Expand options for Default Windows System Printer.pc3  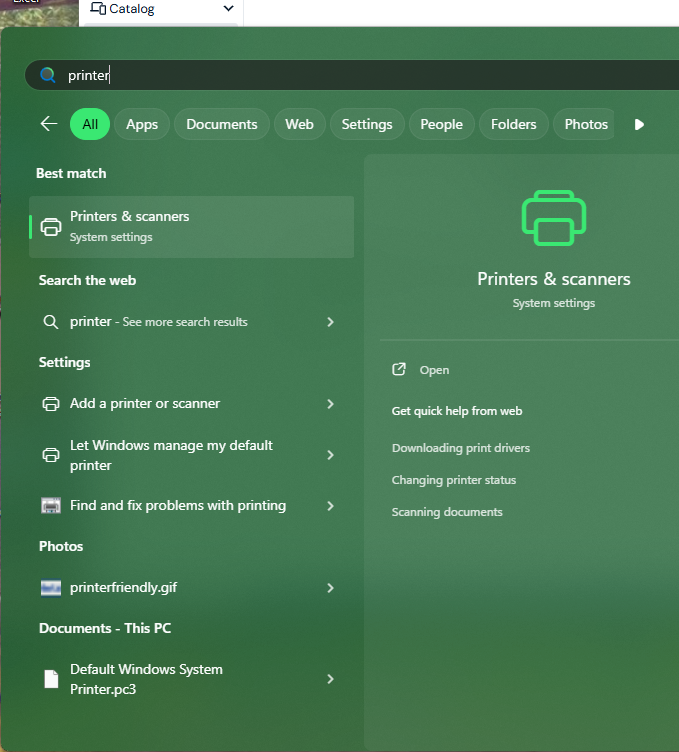pyautogui.click(x=330, y=679)
